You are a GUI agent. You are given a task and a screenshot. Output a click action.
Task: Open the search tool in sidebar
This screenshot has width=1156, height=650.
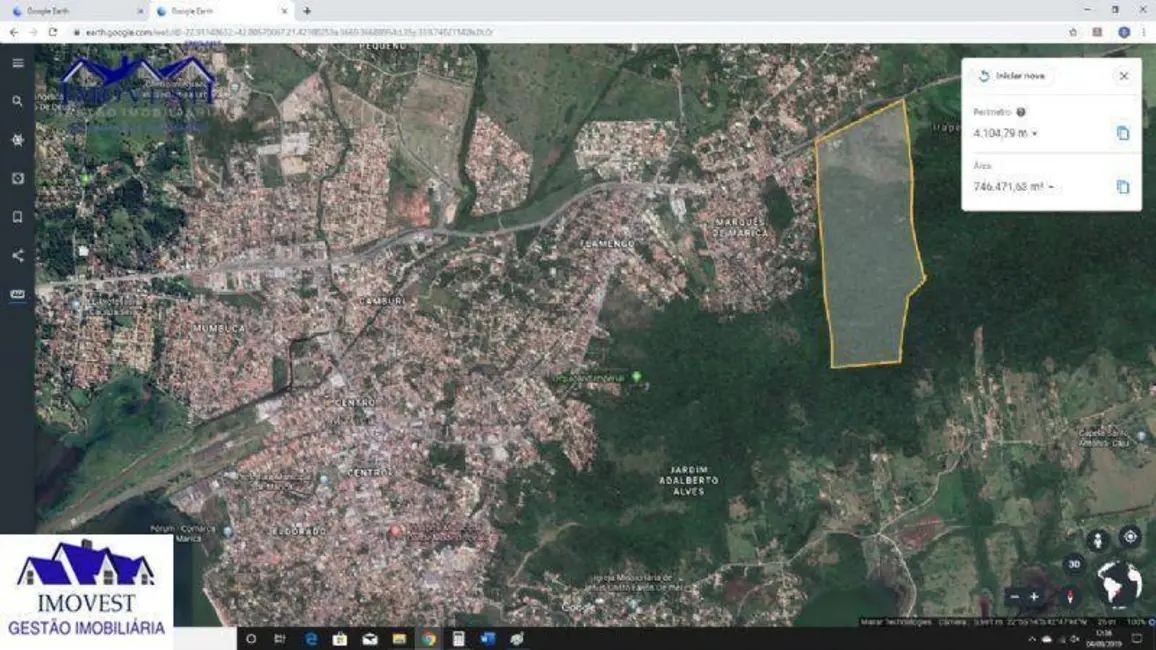click(18, 101)
